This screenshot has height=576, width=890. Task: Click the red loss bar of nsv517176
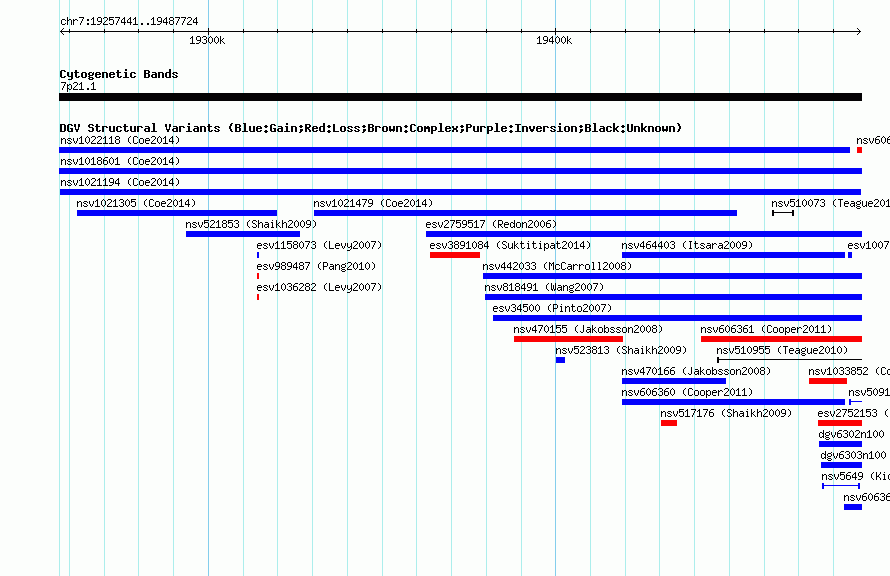pos(669,423)
